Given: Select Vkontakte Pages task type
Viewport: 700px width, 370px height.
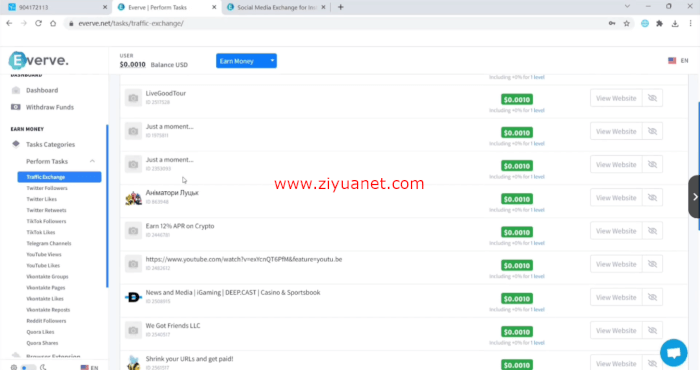Looking at the screenshot, I should click(x=46, y=288).
